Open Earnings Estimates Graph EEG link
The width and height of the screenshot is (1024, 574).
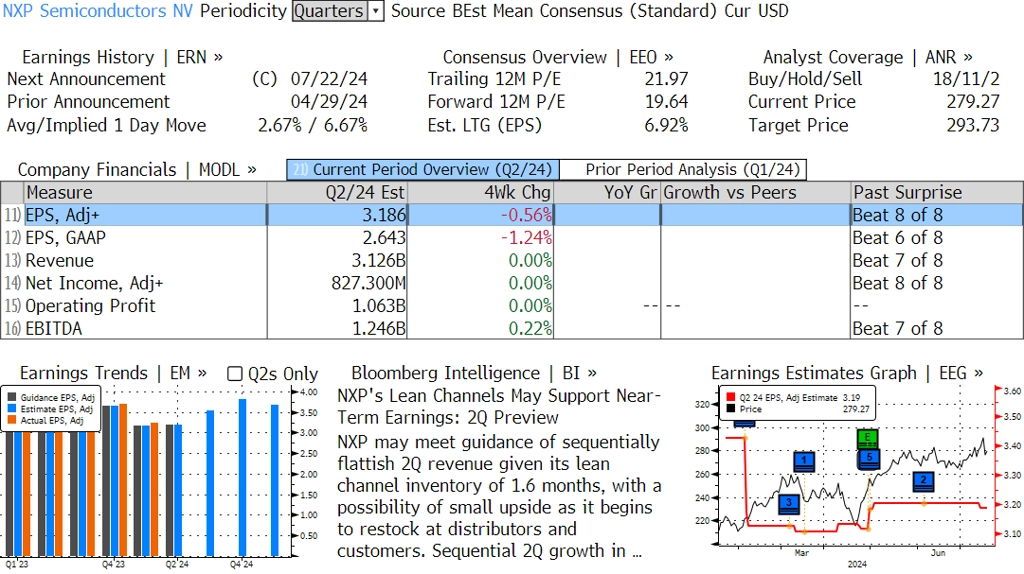pyautogui.click(x=847, y=373)
